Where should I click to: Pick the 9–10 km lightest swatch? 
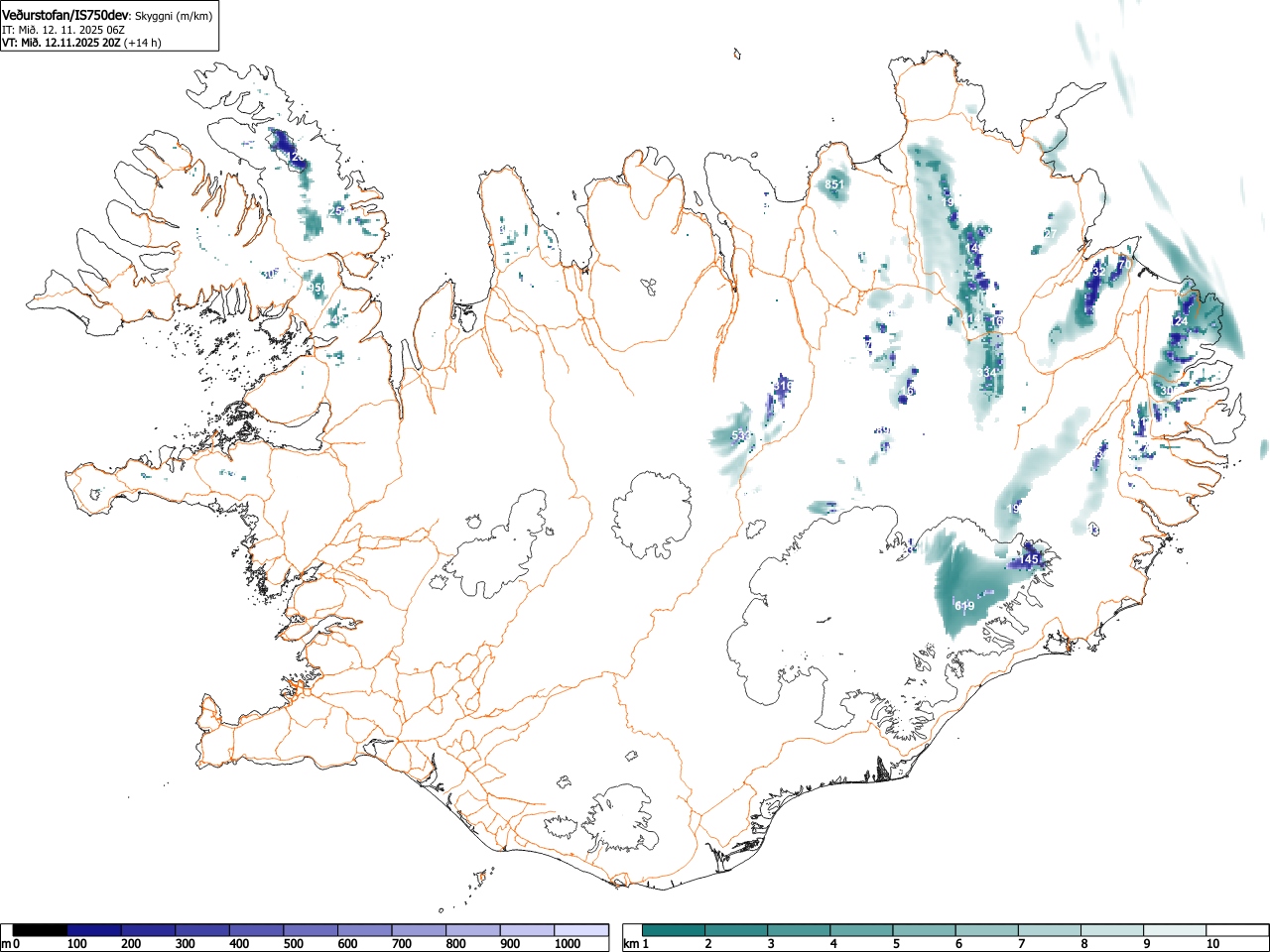1175,930
